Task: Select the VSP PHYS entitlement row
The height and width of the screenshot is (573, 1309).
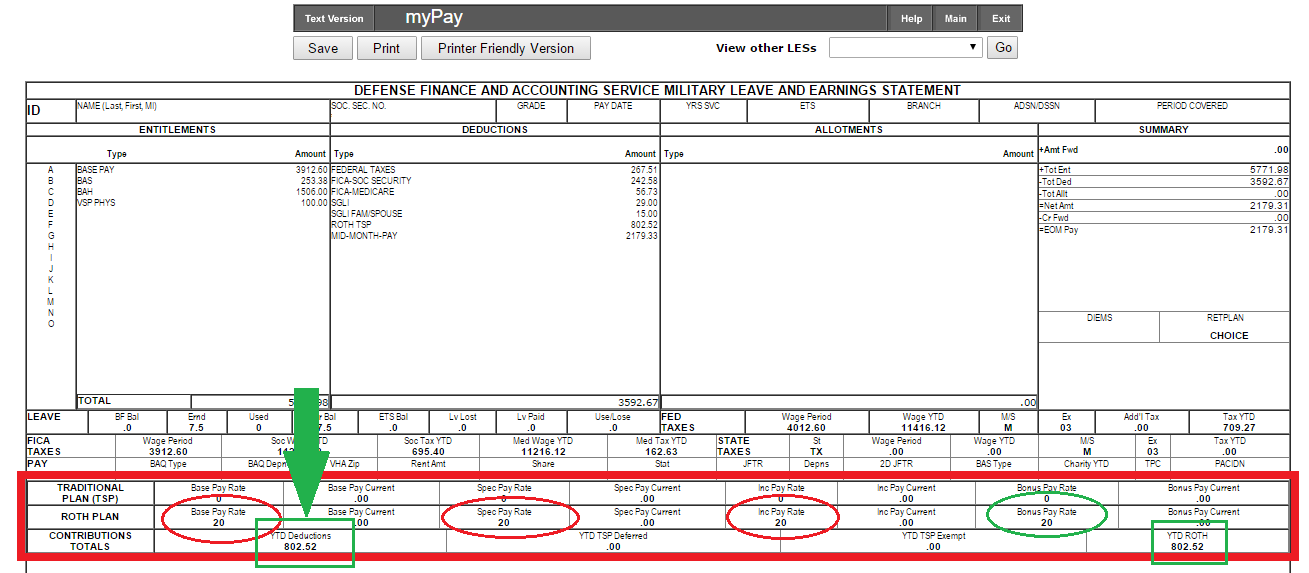Action: tap(202, 203)
